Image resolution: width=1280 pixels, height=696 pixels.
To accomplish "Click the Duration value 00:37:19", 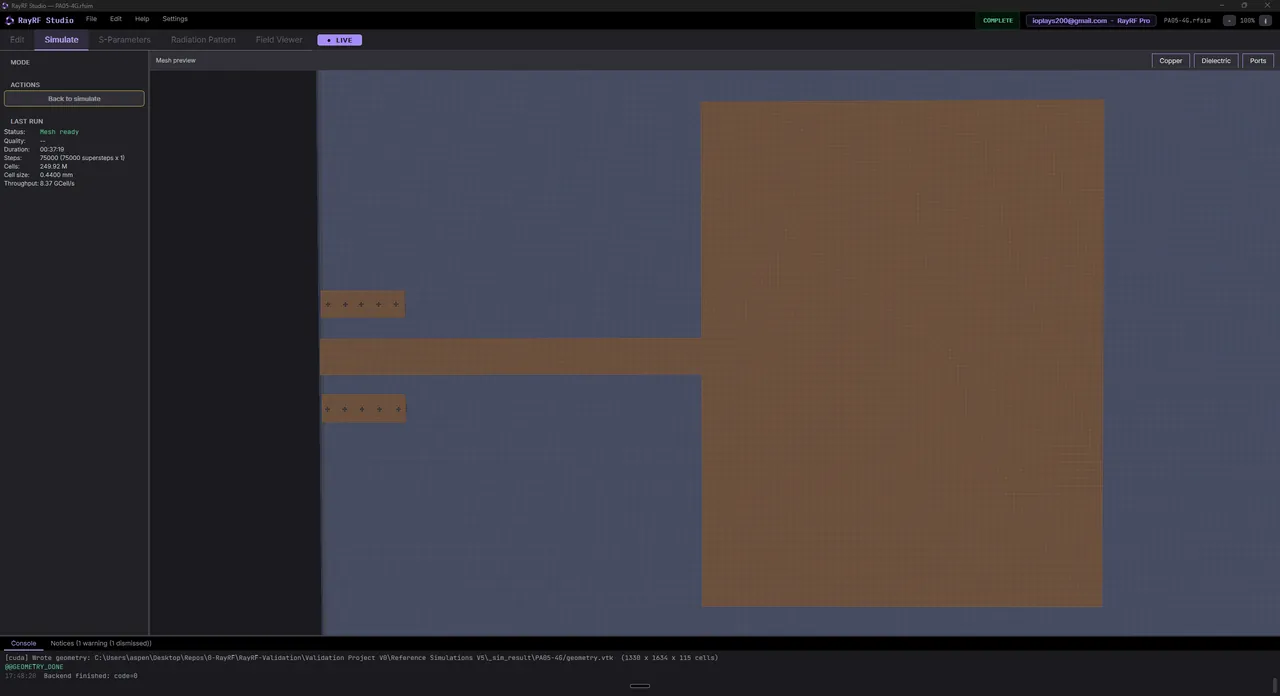I will click(52, 149).
